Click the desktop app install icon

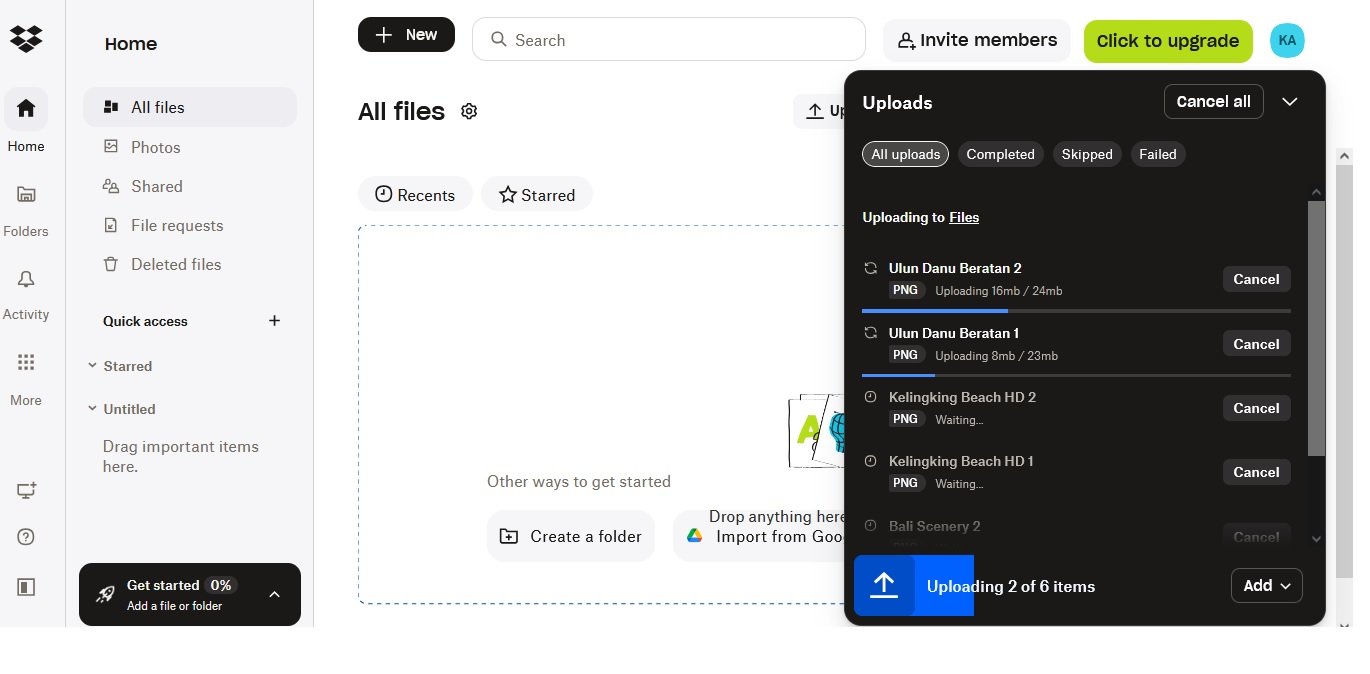click(x=26, y=491)
